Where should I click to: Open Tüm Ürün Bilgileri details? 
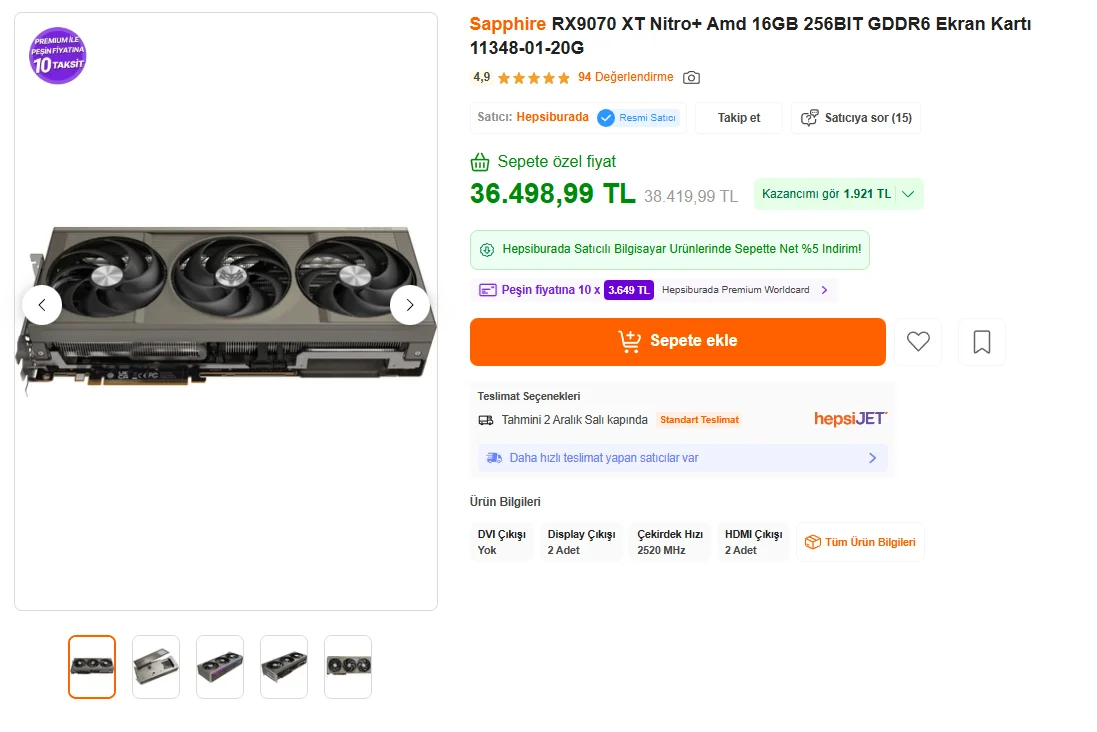click(860, 542)
